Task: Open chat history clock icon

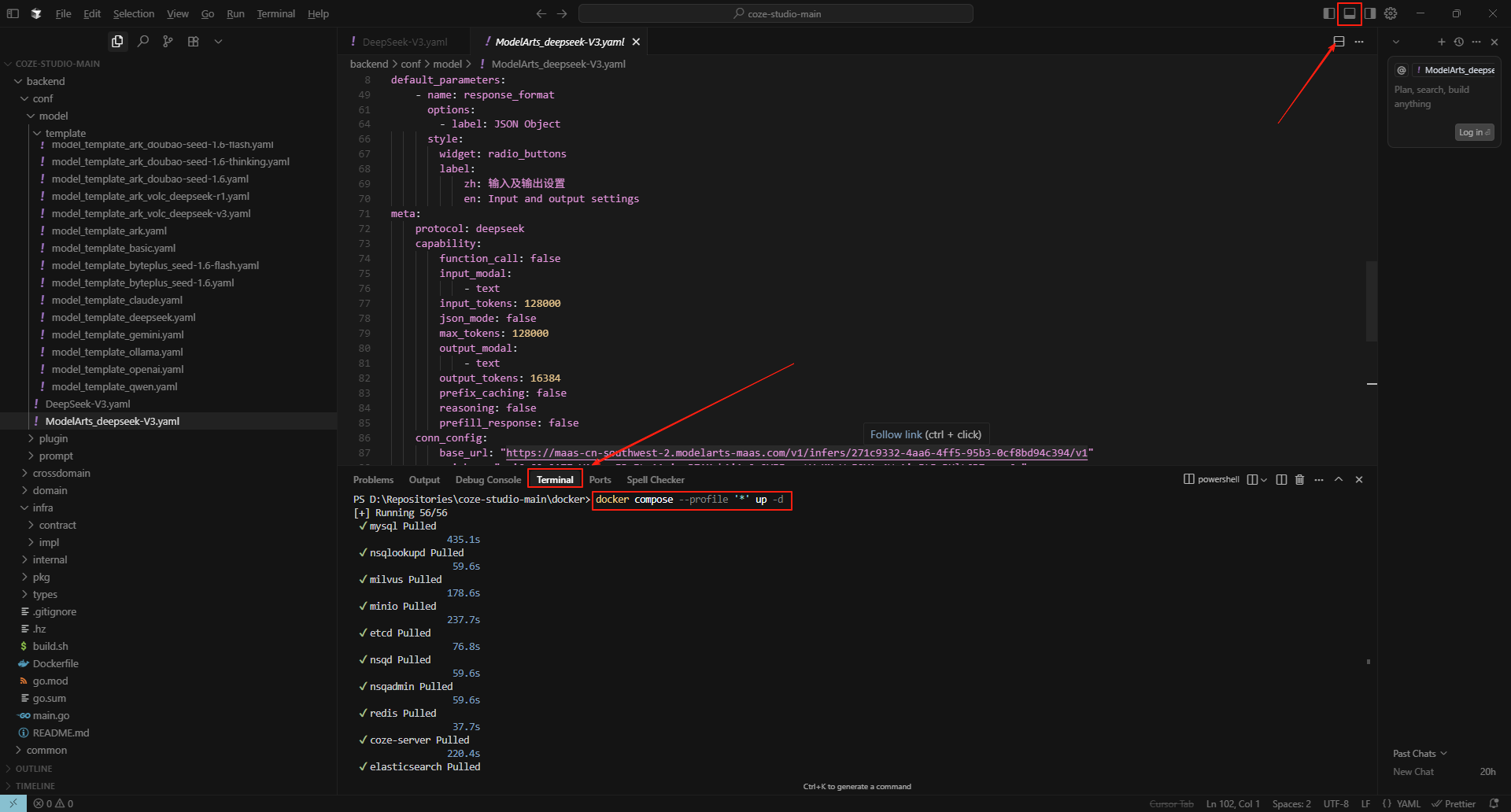Action: 1459,42
